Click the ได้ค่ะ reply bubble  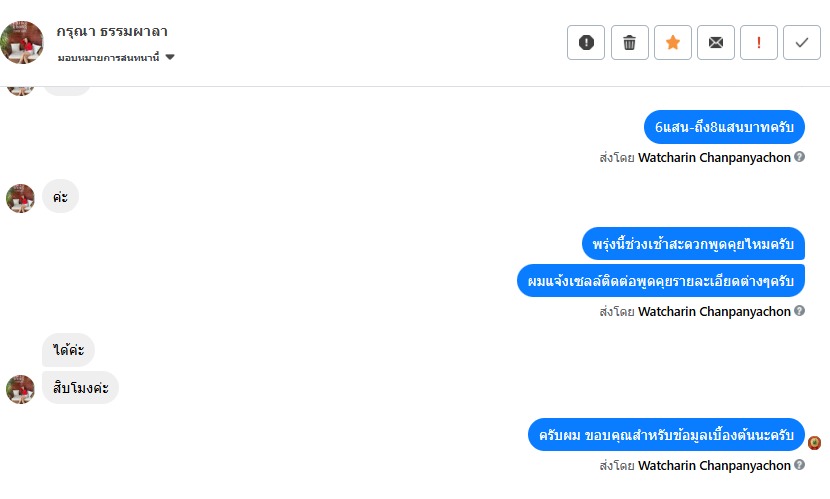click(x=68, y=350)
